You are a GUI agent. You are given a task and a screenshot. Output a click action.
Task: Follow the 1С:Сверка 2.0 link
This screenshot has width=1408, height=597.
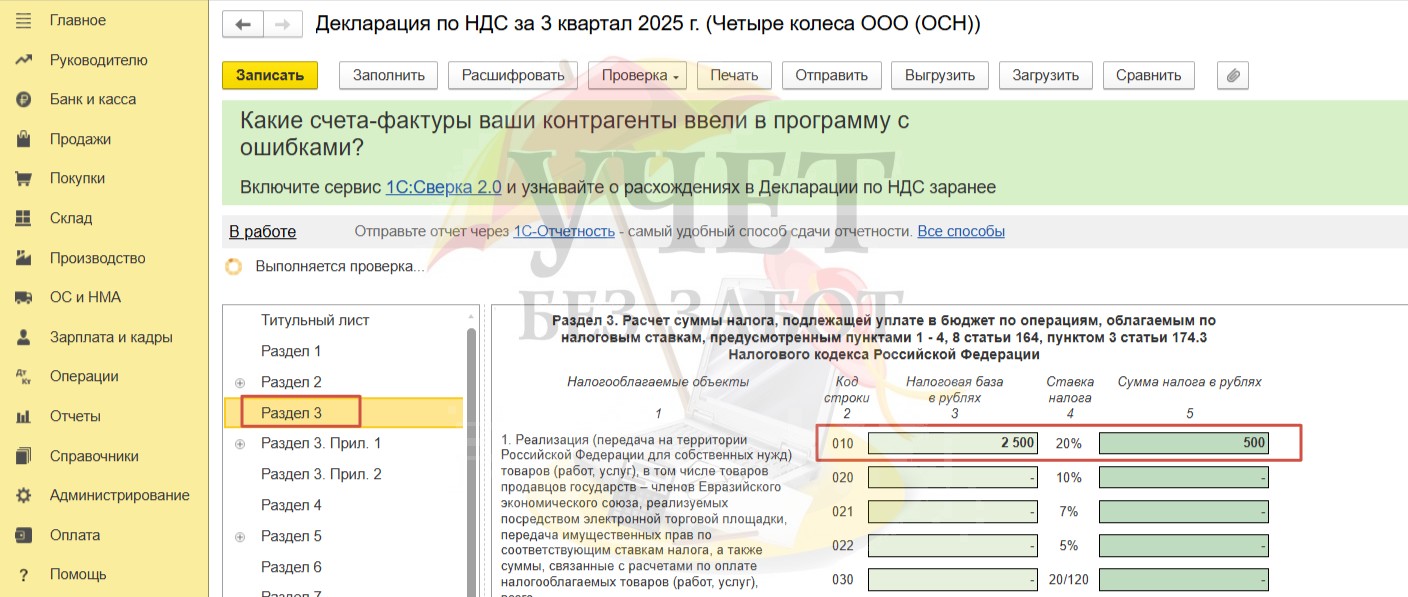point(443,187)
